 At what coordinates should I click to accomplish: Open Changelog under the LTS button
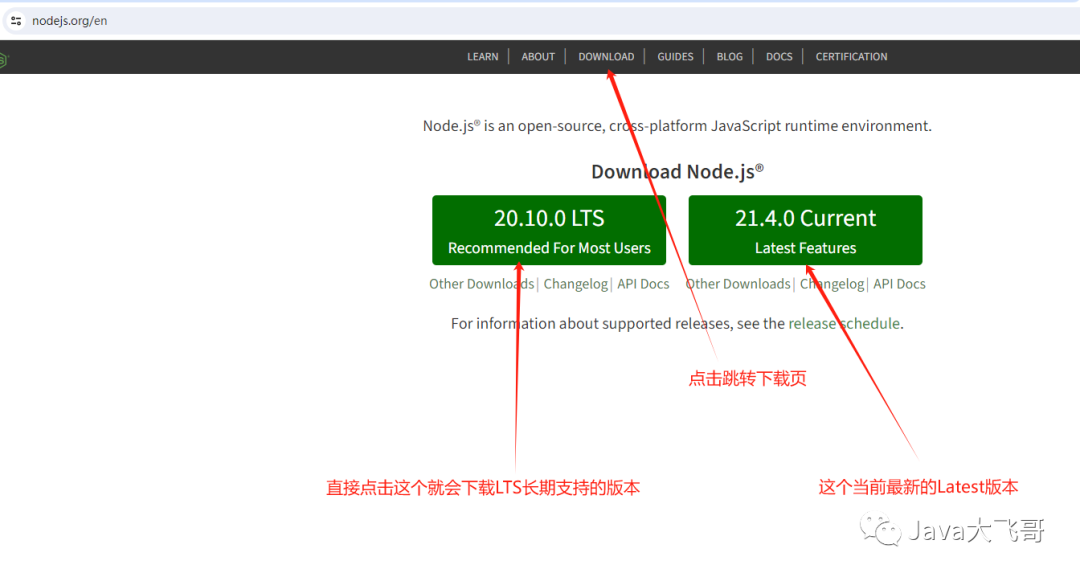576,284
